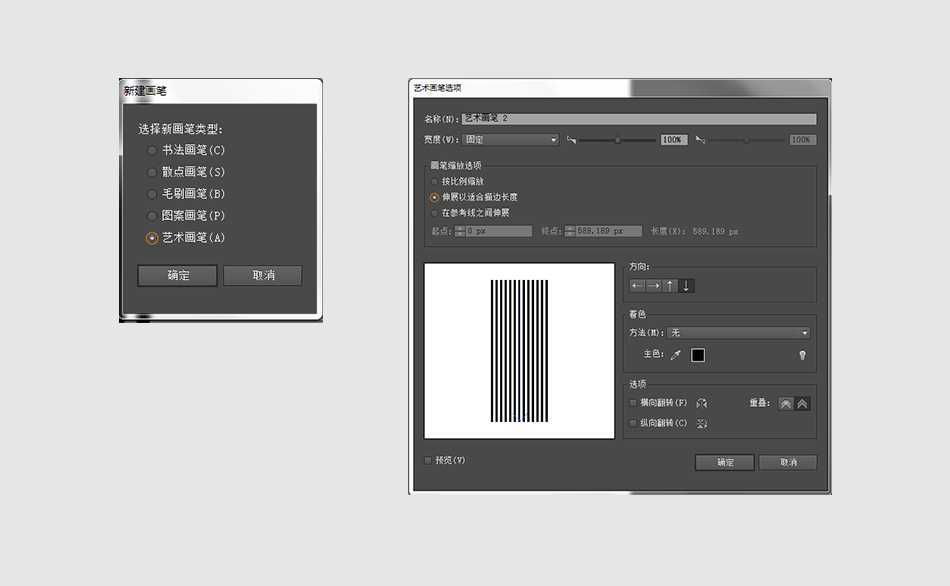The width and height of the screenshot is (950, 586).
Task: Choose the 毛刷画笔 (B) brush type
Action: [152, 194]
